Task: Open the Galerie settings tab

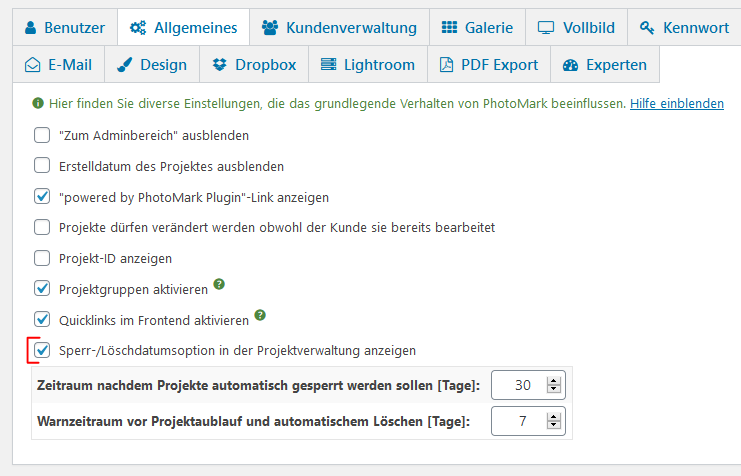Action: click(x=476, y=27)
